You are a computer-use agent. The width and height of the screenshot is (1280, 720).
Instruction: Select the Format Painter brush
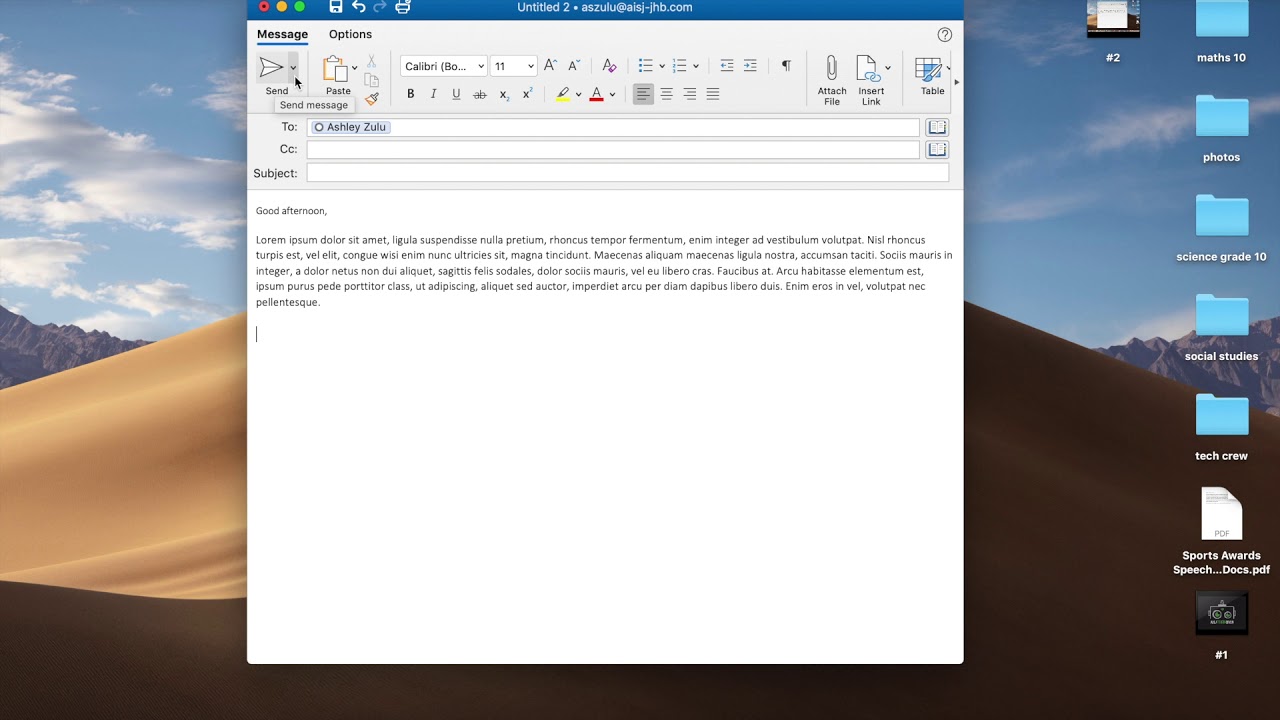click(371, 98)
